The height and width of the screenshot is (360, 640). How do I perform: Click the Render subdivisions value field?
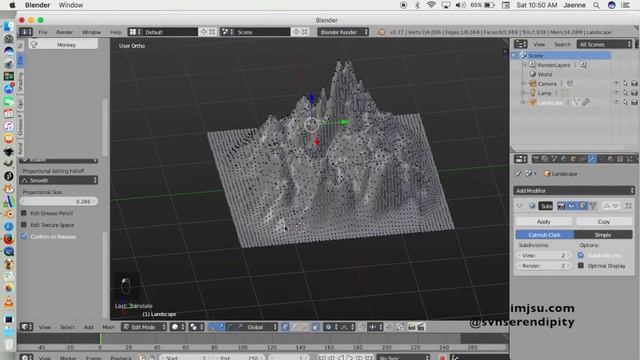544,266
